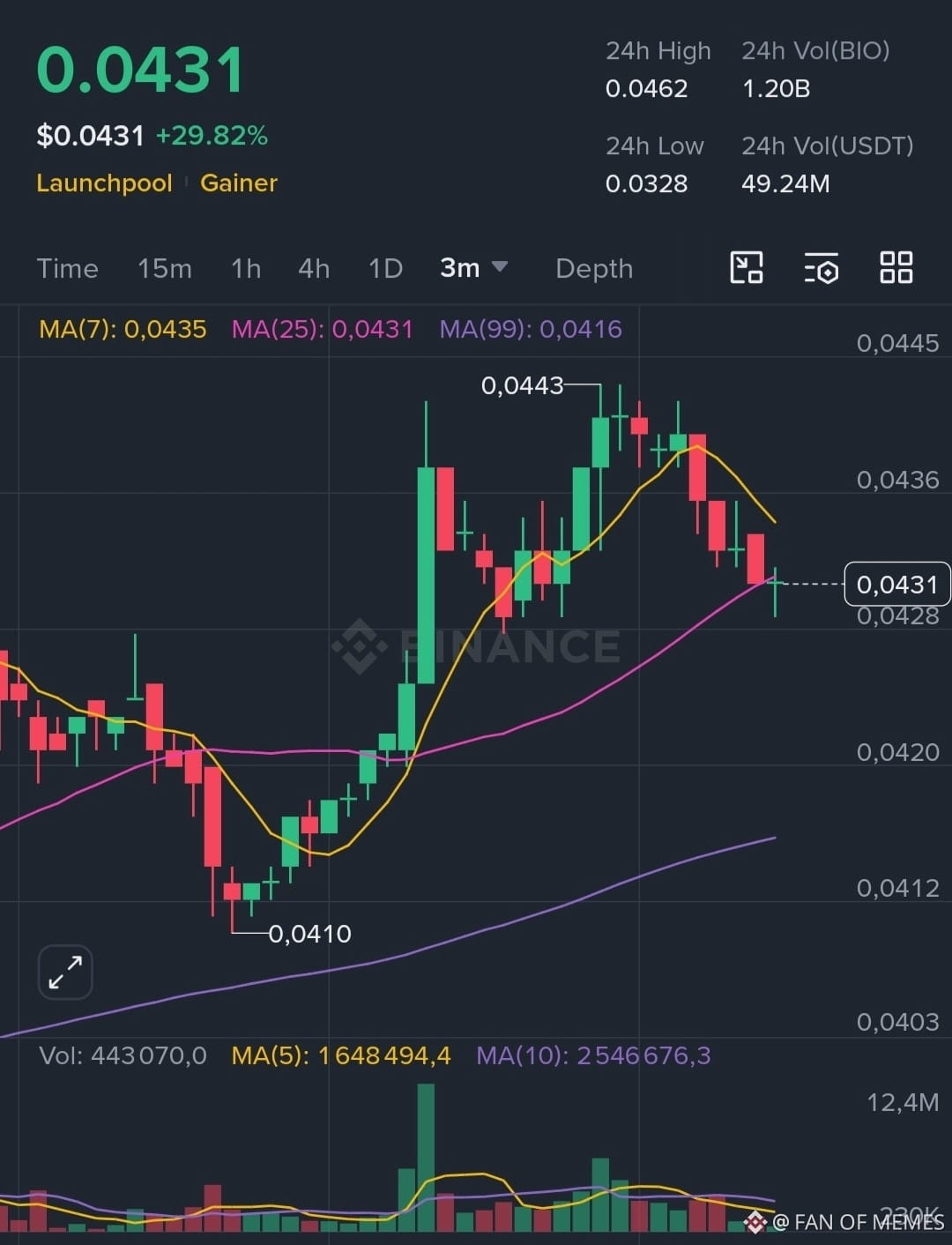Click the tallest green volume bar

(426, 1158)
